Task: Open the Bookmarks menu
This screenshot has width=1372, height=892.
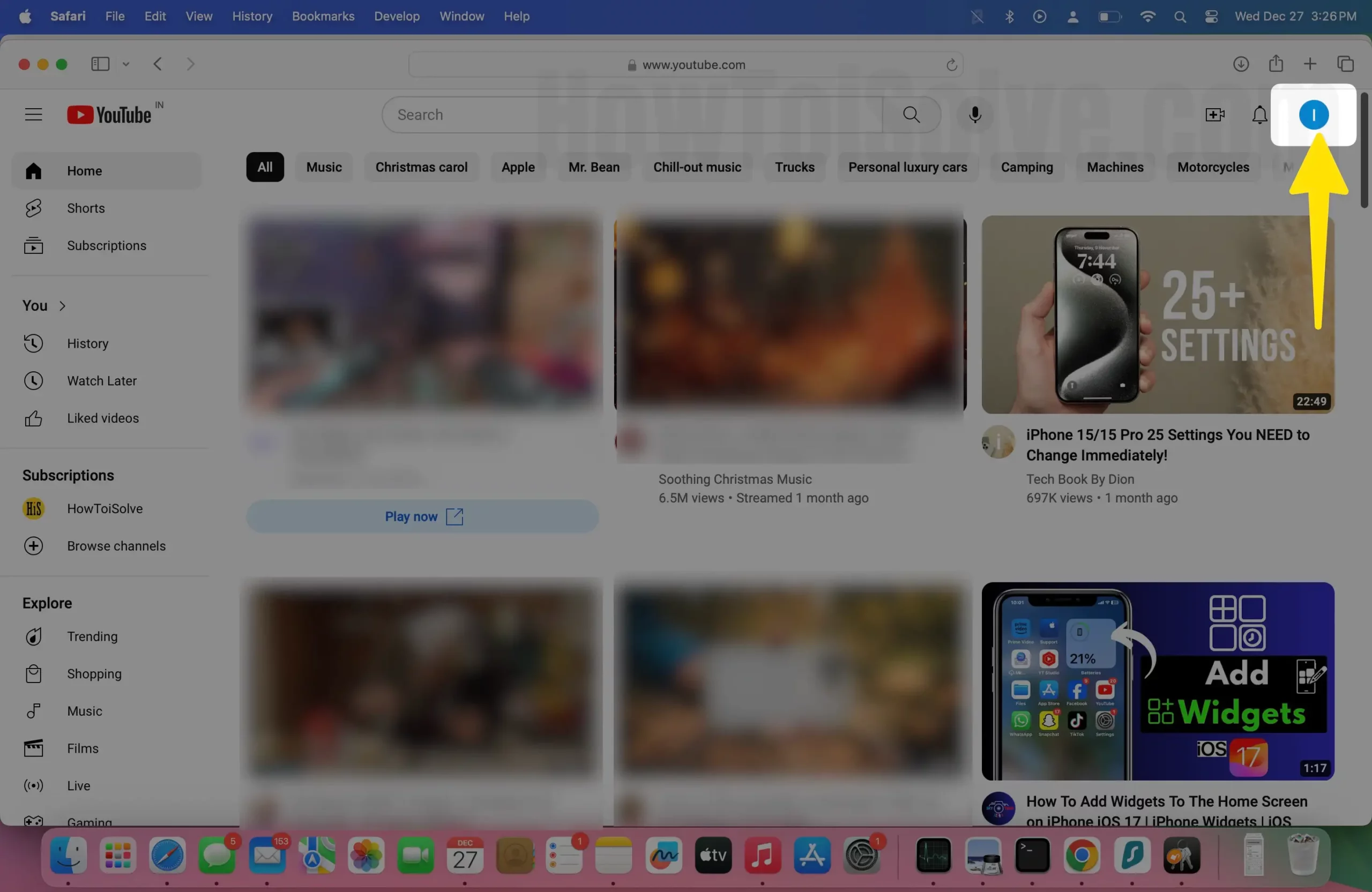Action: tap(323, 16)
